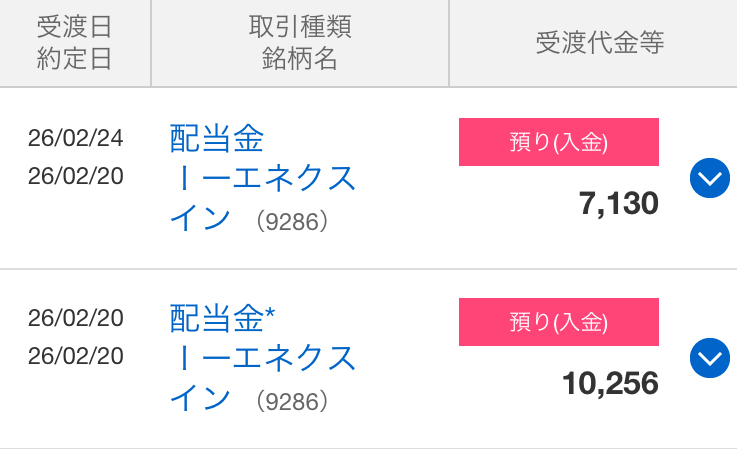Click the stock code (9286) in 10,256 row

coord(292,401)
